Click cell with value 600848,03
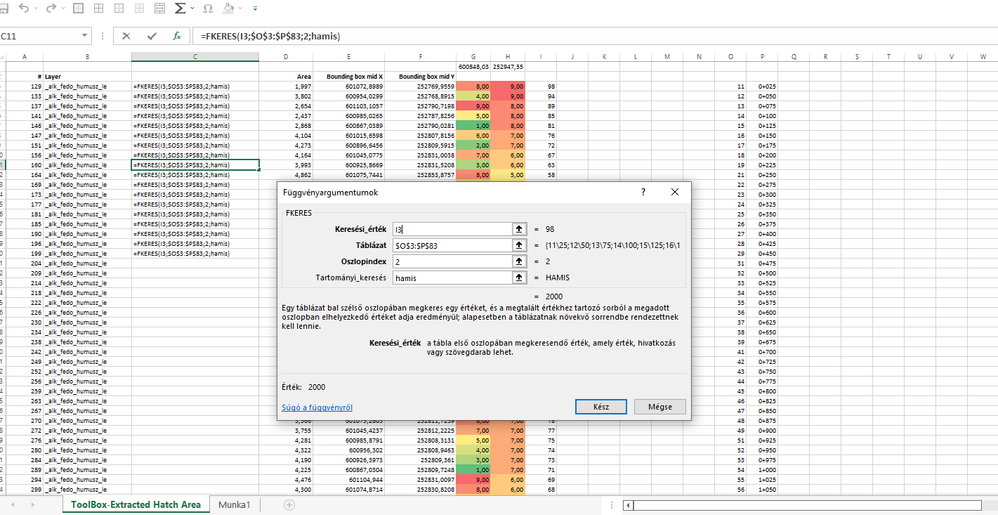998x515 pixels. [x=474, y=66]
